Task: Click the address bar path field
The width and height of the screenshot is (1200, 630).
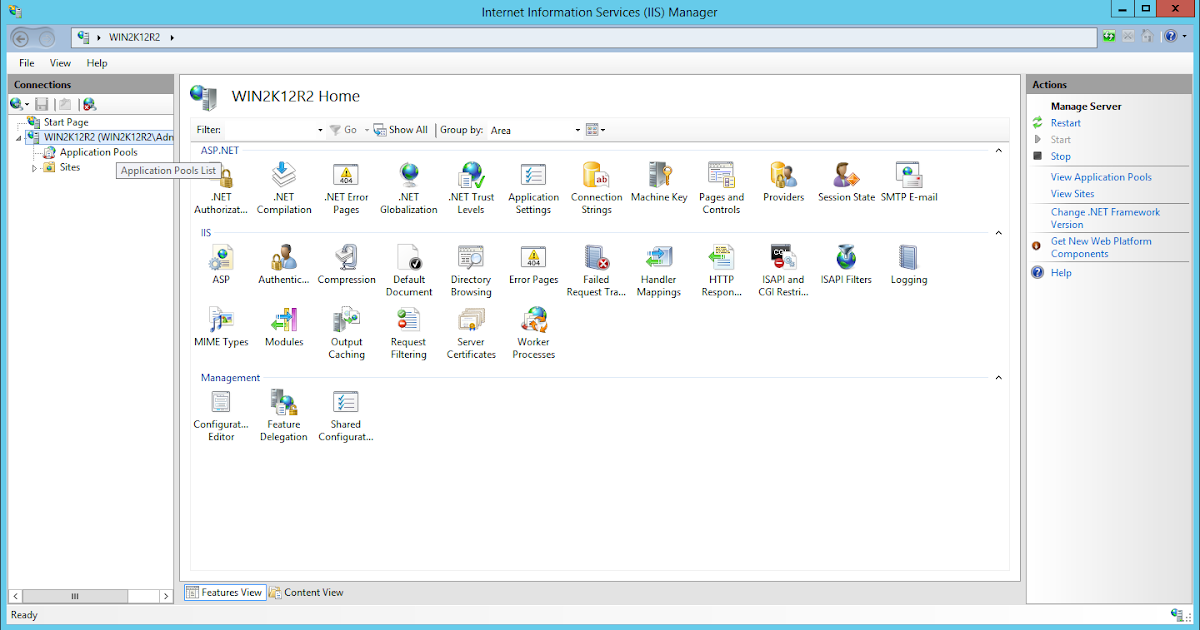Action: (x=585, y=37)
